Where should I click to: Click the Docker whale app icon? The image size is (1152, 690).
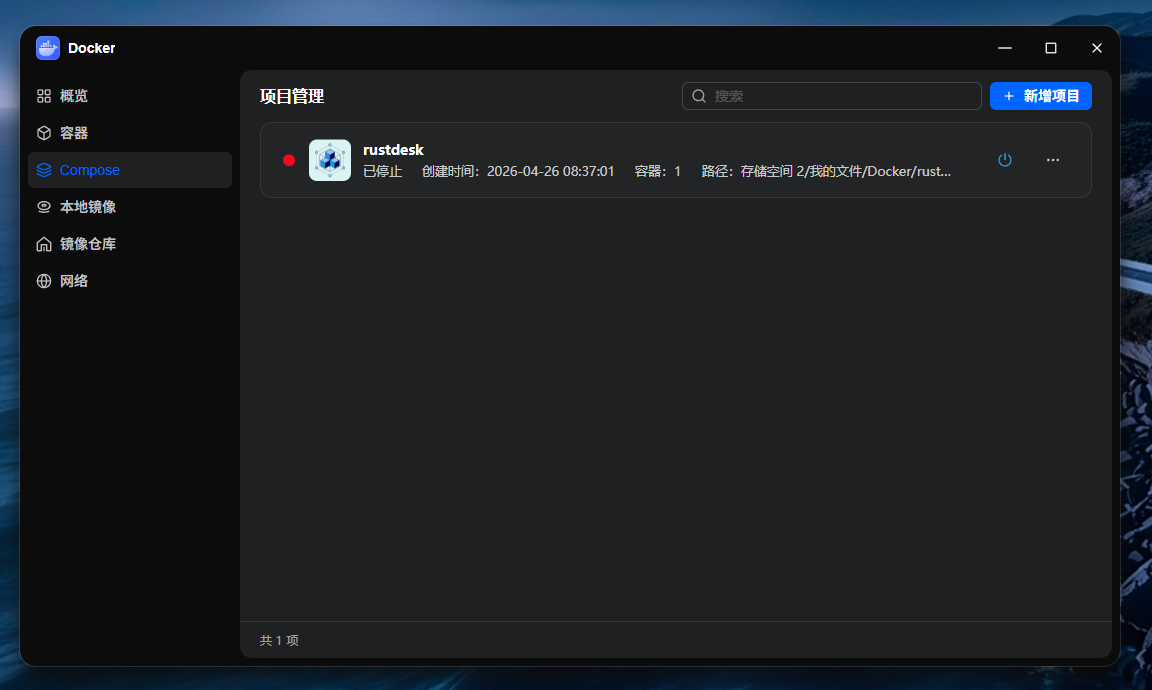tap(48, 48)
